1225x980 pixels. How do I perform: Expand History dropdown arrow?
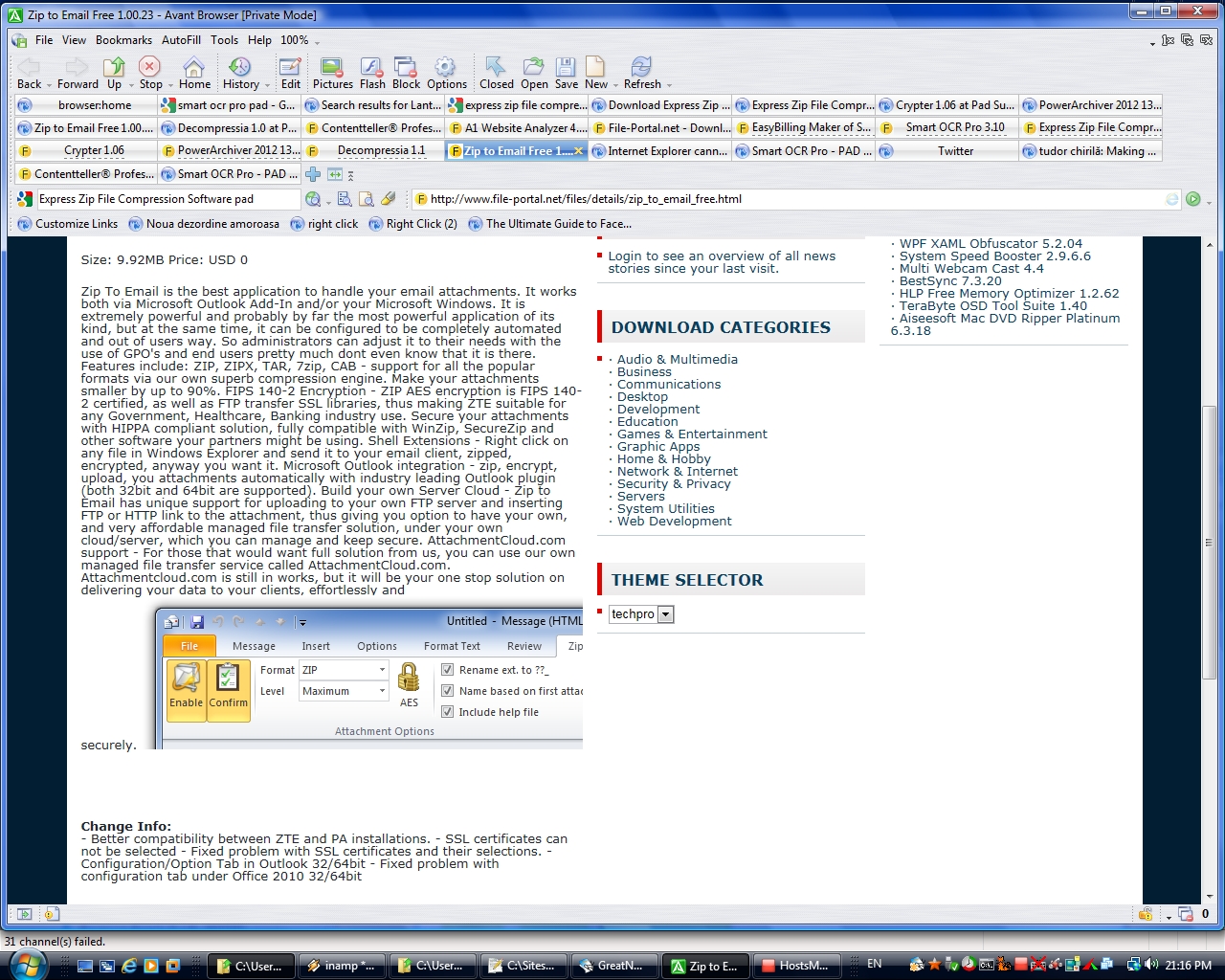point(267,85)
